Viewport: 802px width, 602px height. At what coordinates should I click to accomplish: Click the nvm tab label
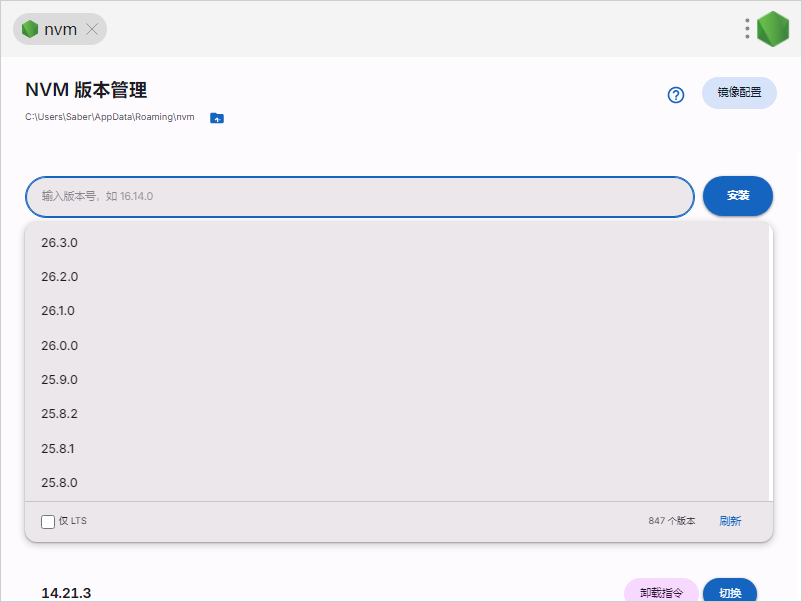(60, 29)
